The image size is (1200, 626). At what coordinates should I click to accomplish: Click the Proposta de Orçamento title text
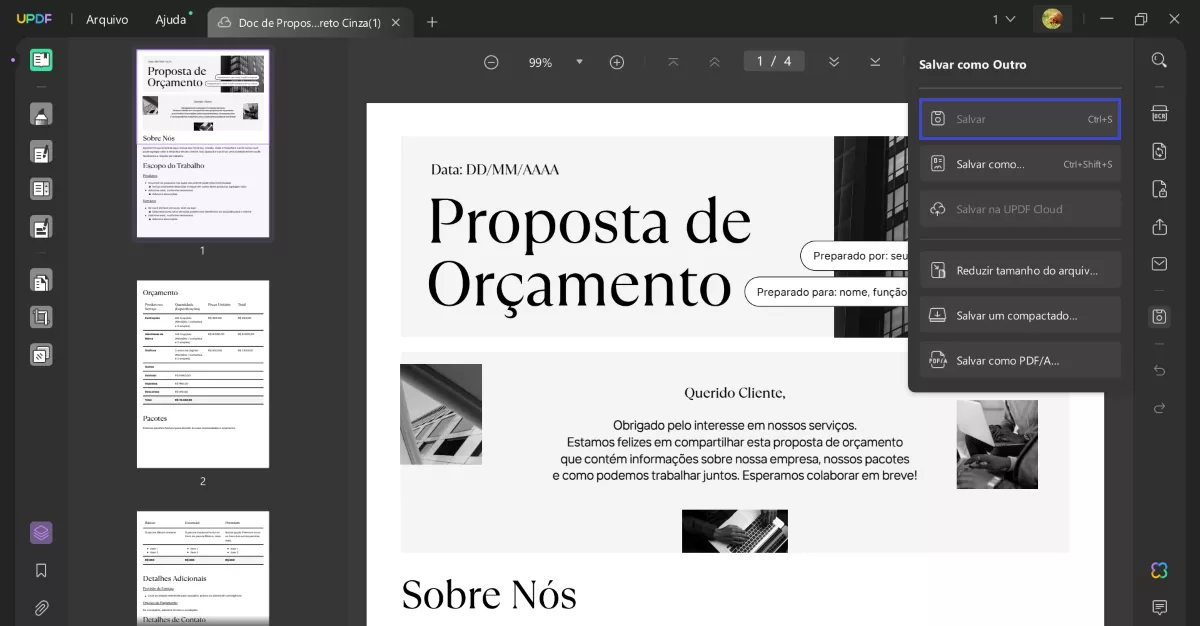[x=589, y=252]
